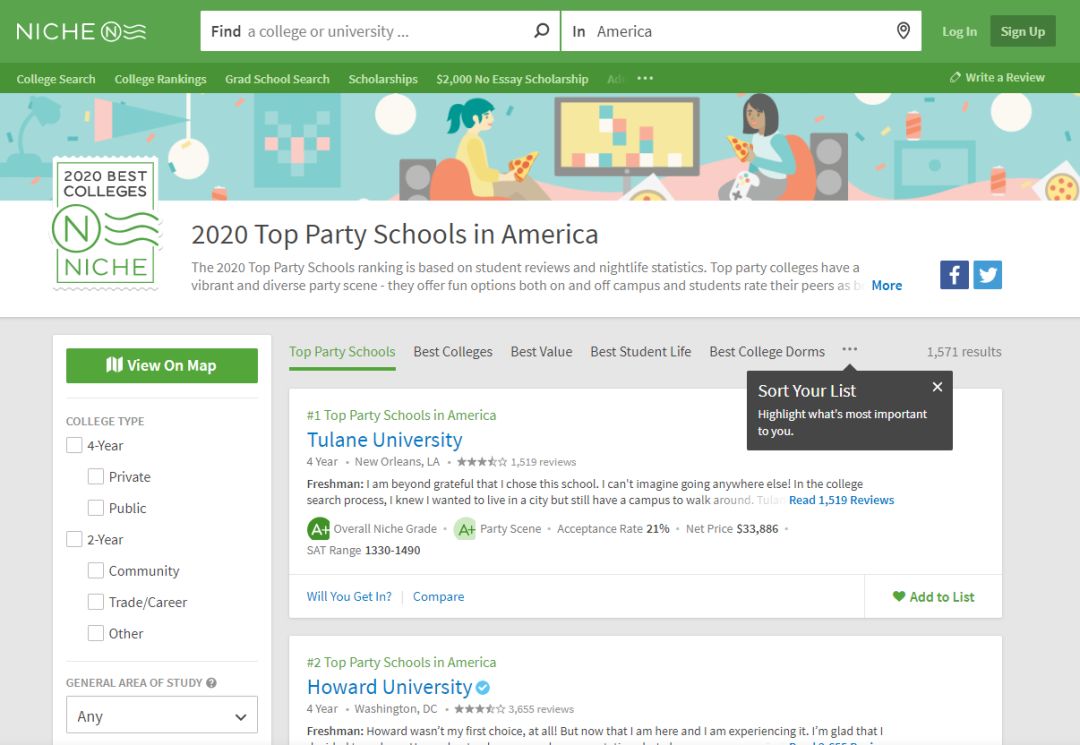This screenshot has height=745, width=1080.
Task: Click the pencil icon beside Write a Review
Action: (x=955, y=78)
